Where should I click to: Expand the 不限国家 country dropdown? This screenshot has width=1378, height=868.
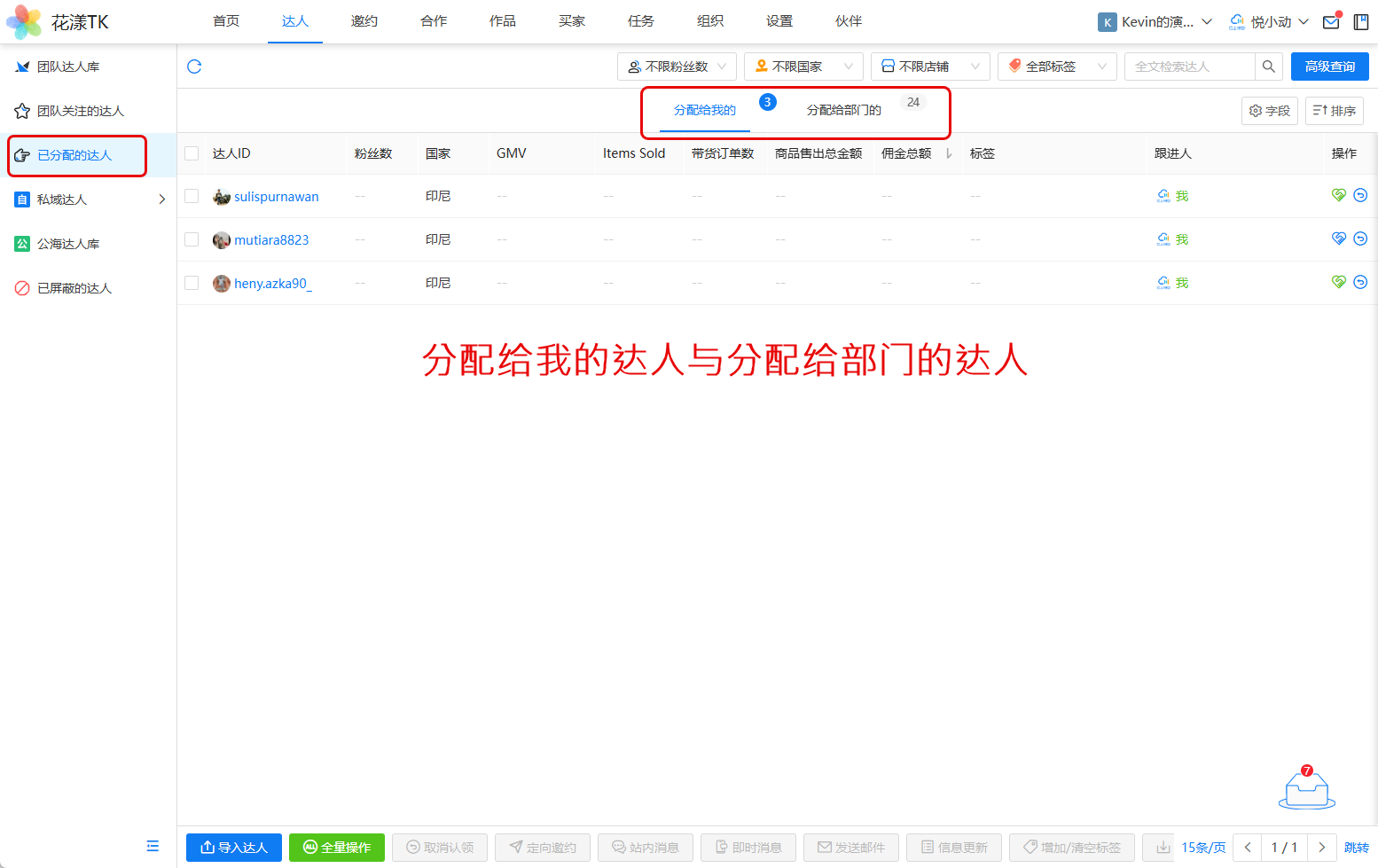803,66
